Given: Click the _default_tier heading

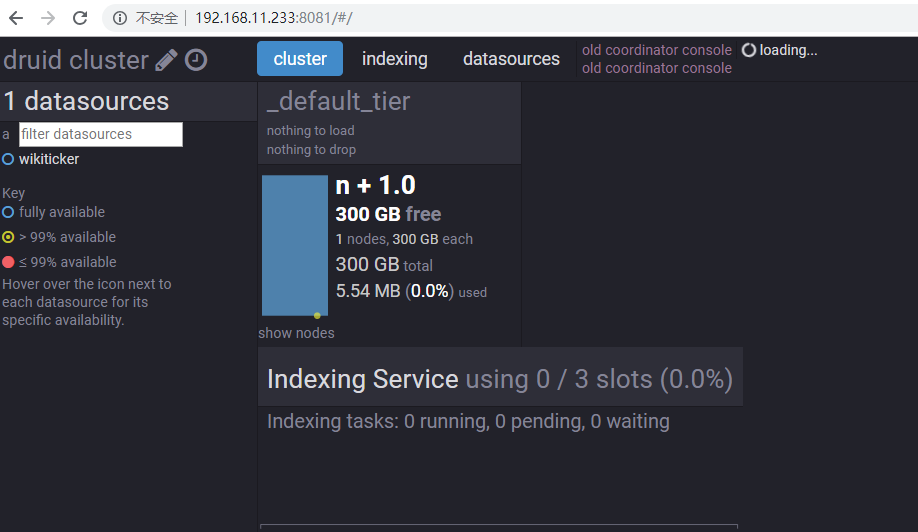Looking at the screenshot, I should [338, 101].
